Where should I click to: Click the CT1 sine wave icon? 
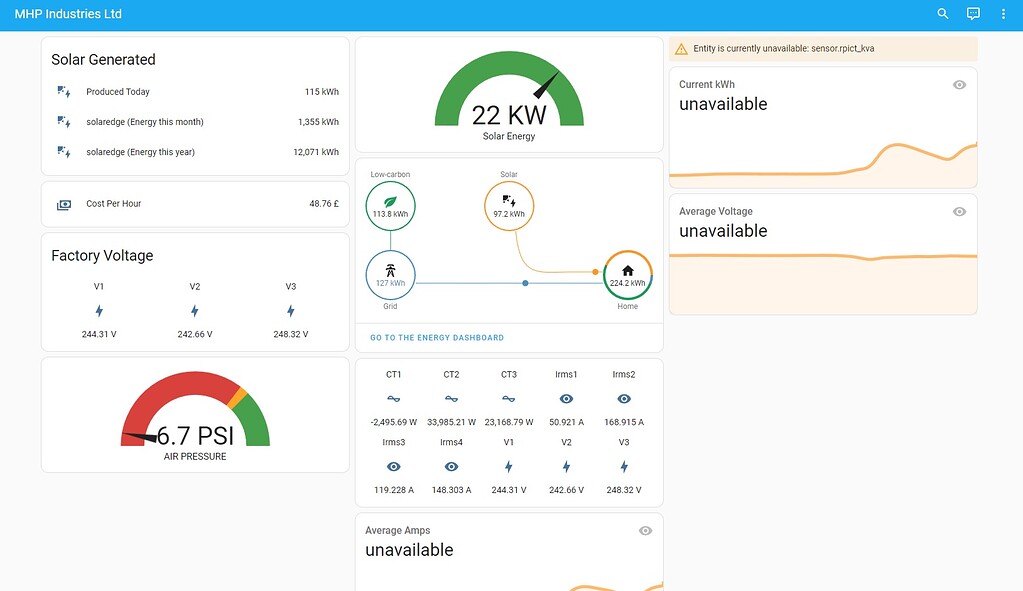point(394,399)
